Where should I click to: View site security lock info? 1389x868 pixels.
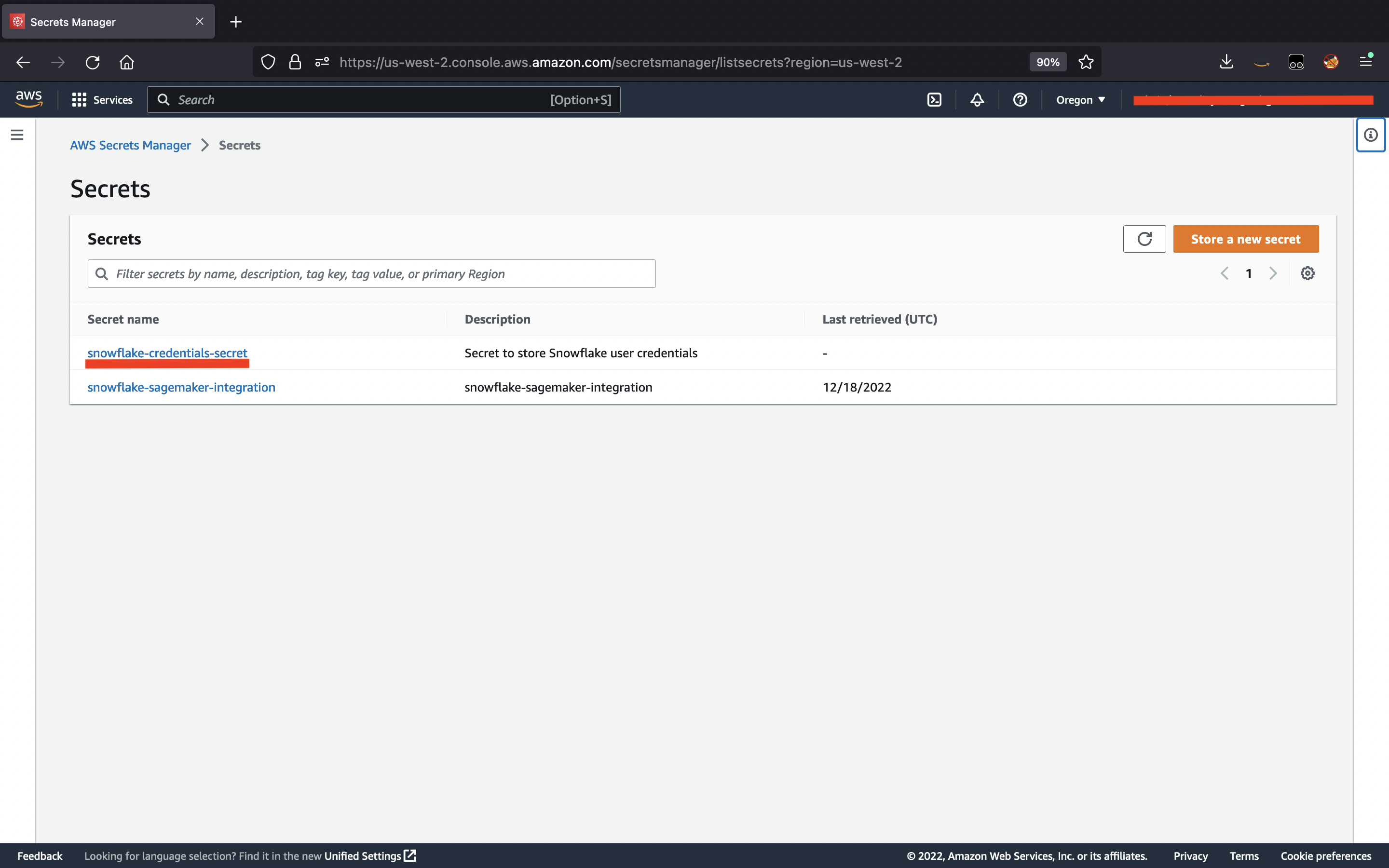point(295,62)
